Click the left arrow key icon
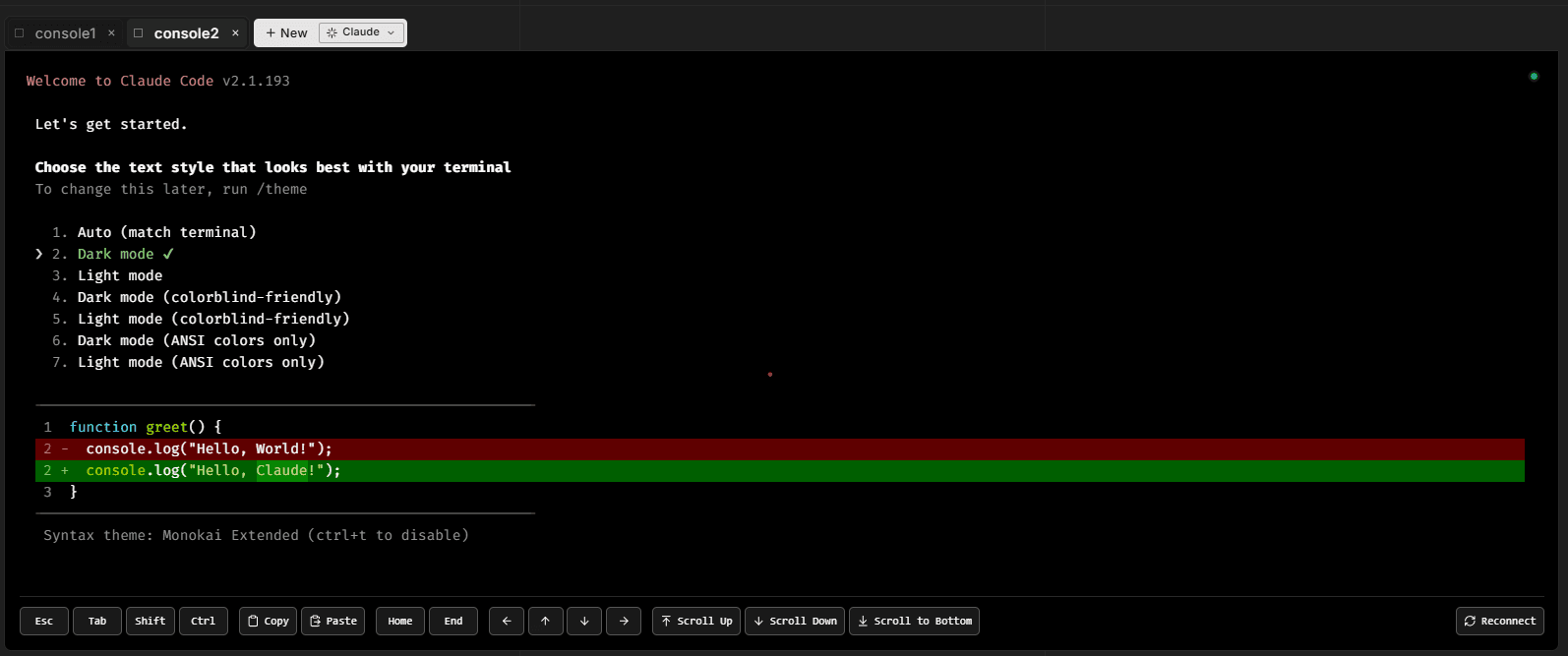The image size is (1568, 656). click(x=507, y=621)
